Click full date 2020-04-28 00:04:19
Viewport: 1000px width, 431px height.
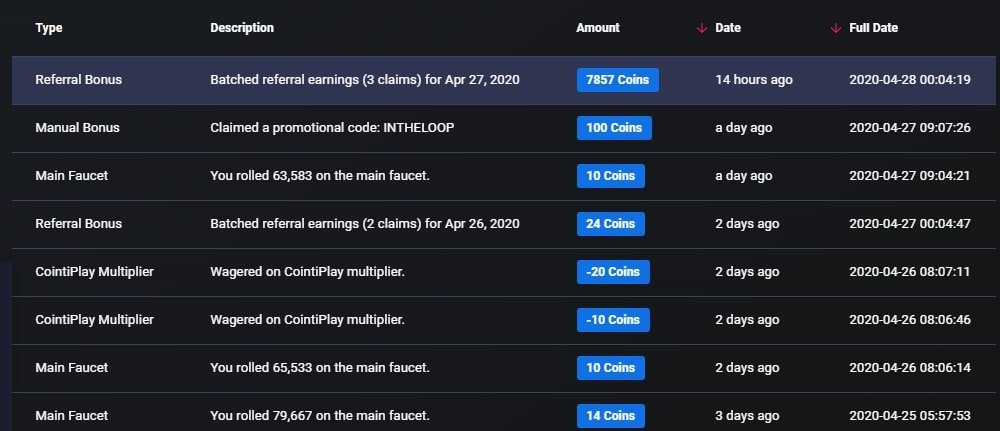[x=910, y=80]
